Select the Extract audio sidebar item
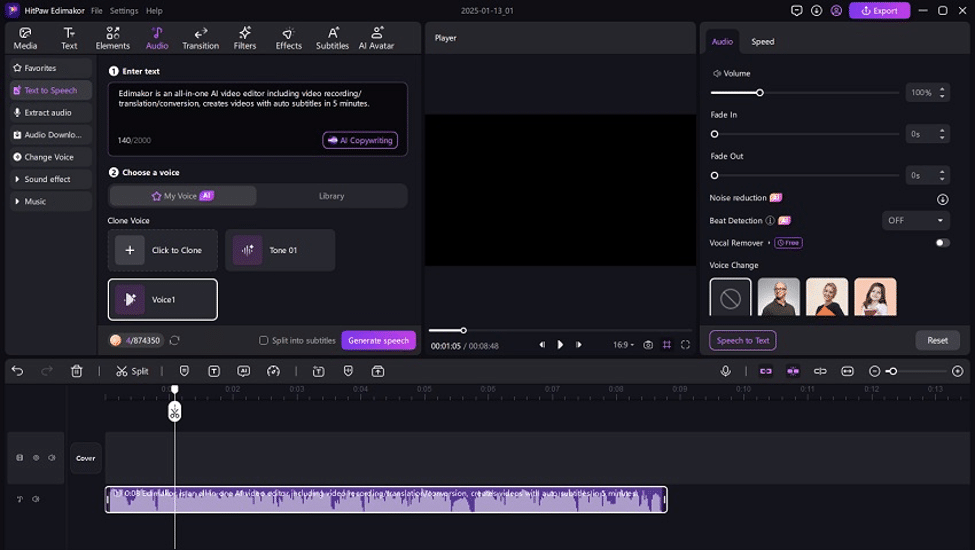This screenshot has width=977, height=550. tap(50, 113)
